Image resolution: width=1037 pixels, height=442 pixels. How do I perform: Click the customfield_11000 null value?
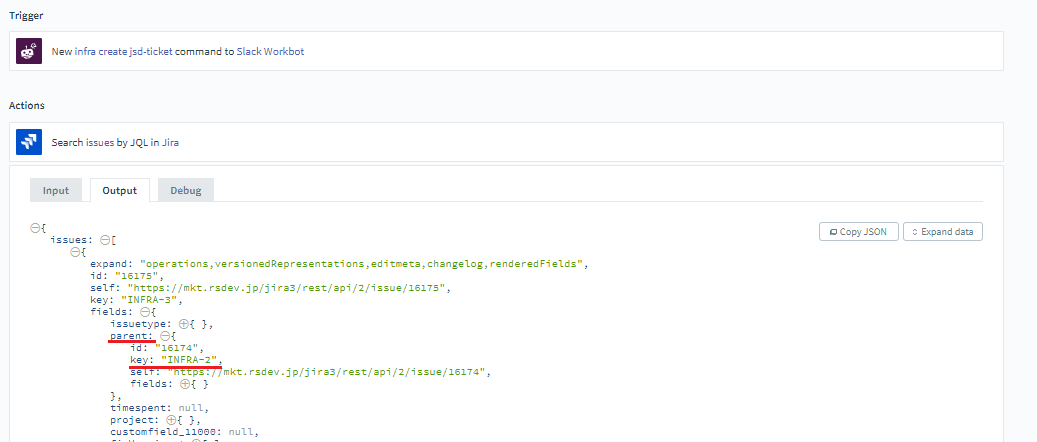click(x=241, y=431)
